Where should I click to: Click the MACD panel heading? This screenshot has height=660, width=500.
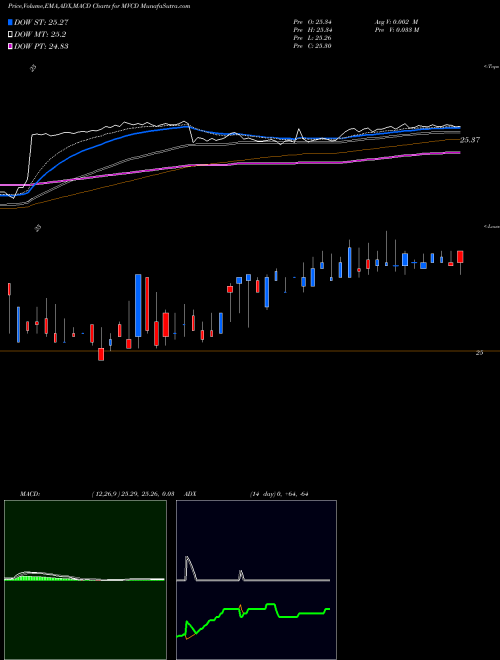[30, 494]
